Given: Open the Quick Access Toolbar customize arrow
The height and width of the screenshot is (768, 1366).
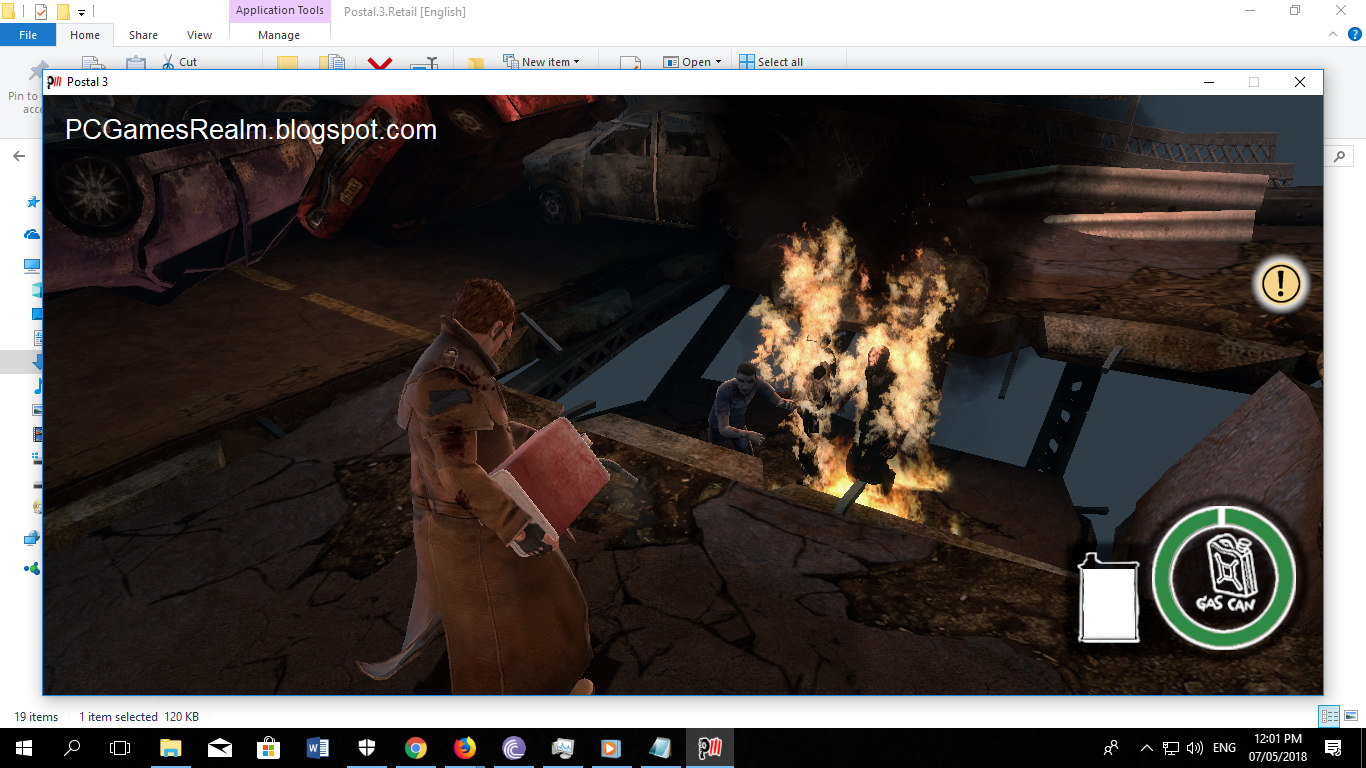Looking at the screenshot, I should tap(81, 12).
